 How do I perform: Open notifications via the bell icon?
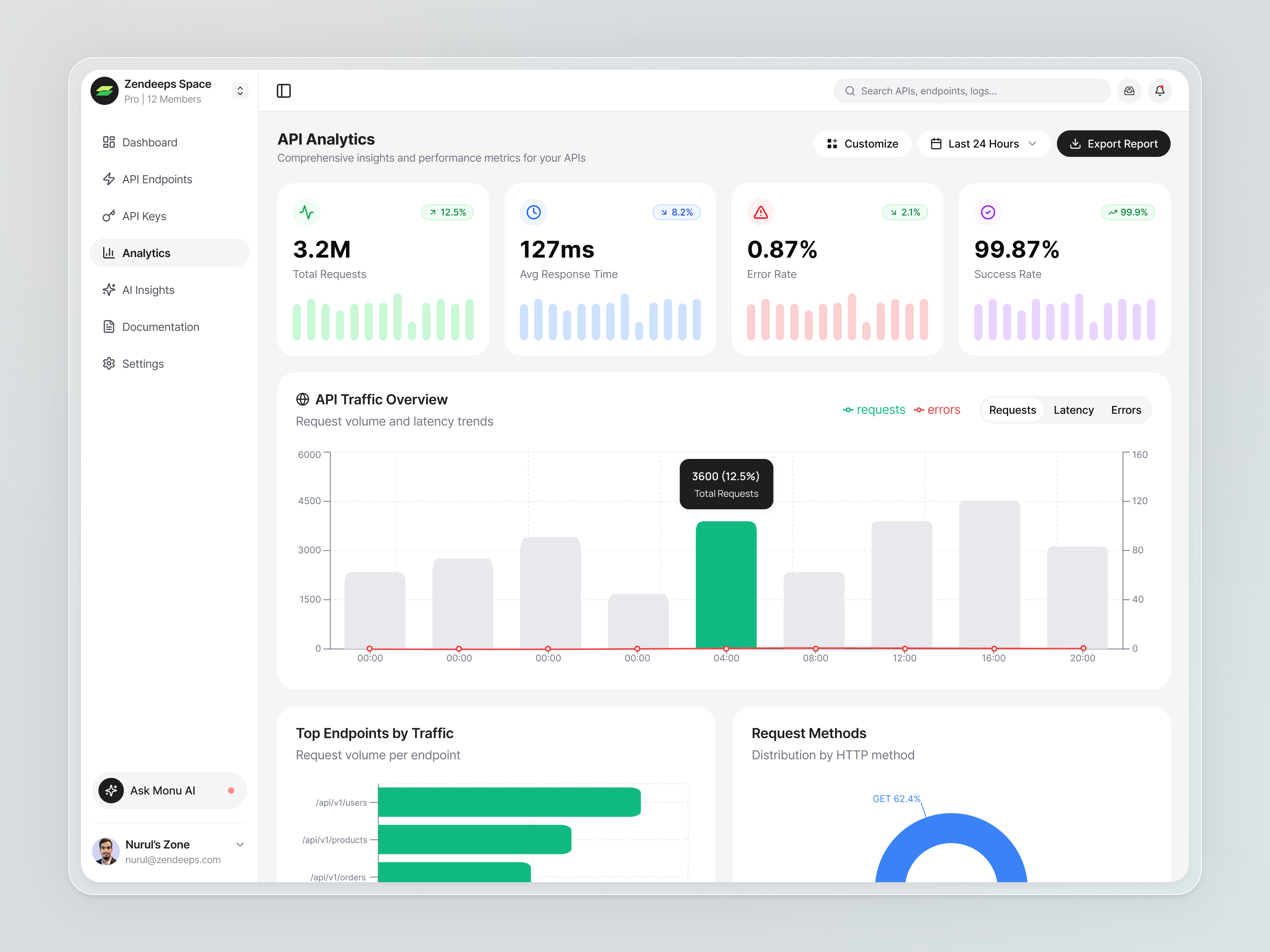click(1160, 91)
